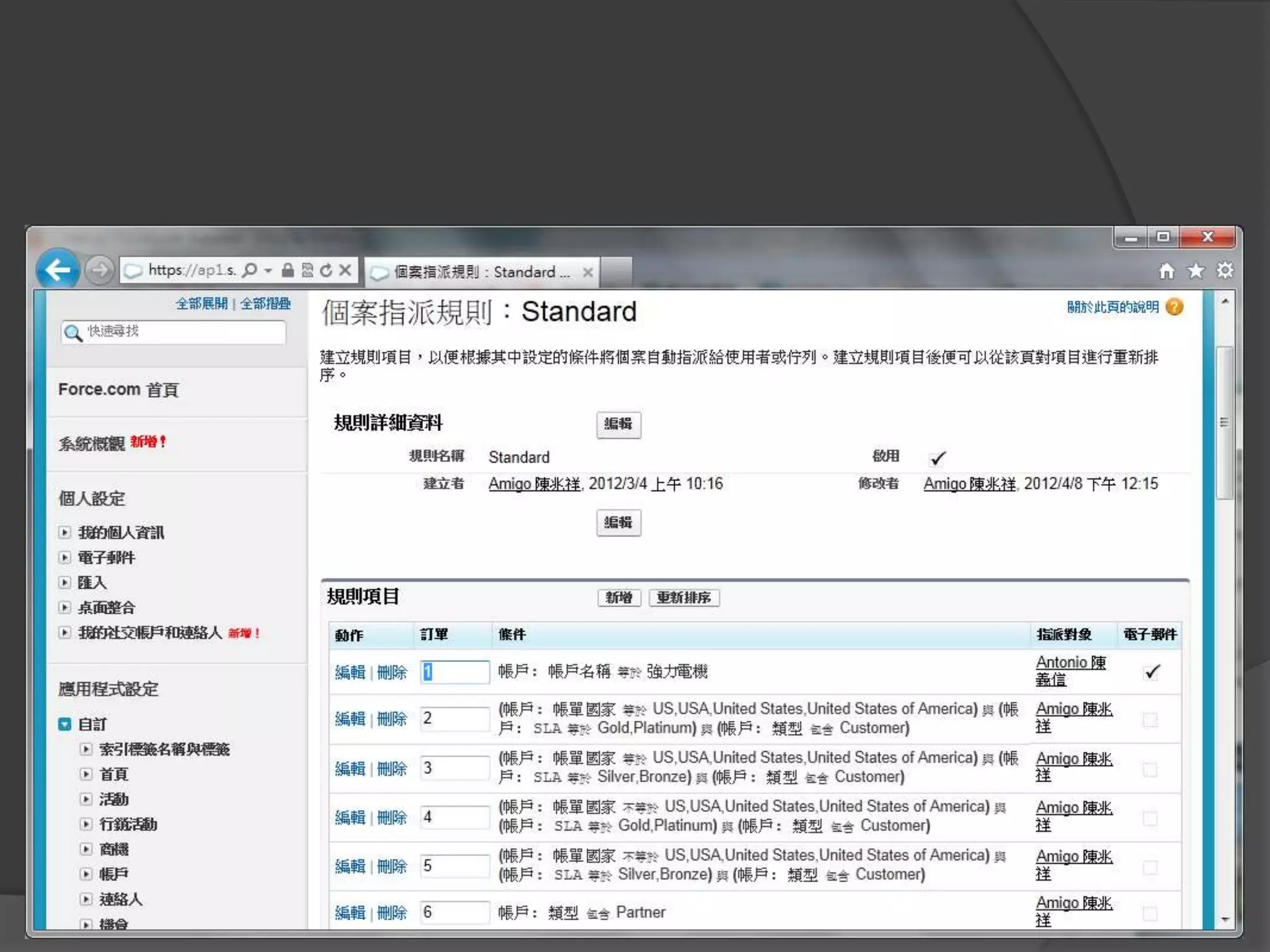The image size is (1270, 952).
Task: Click the refresh icon in address bar
Action: [x=326, y=270]
